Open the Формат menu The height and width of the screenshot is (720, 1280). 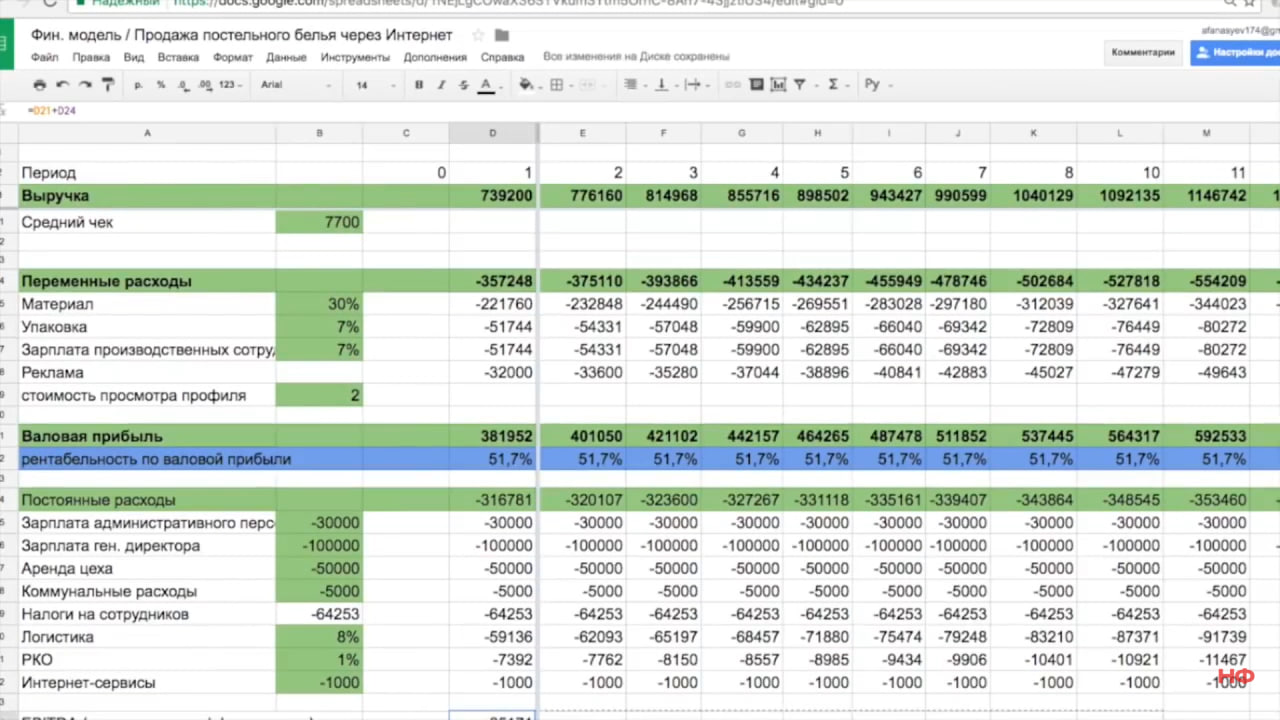click(232, 57)
